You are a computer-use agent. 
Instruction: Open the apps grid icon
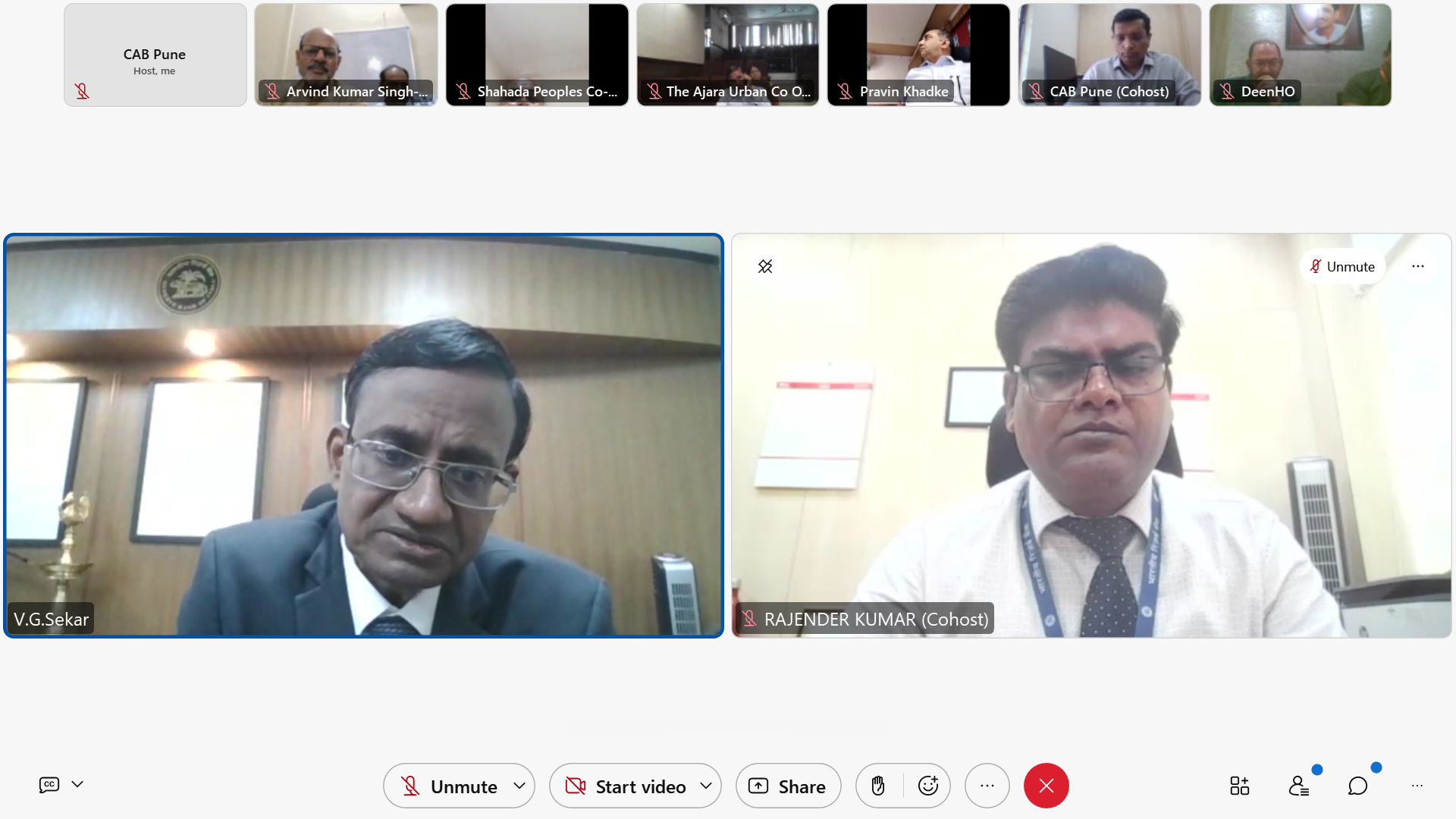click(1239, 786)
